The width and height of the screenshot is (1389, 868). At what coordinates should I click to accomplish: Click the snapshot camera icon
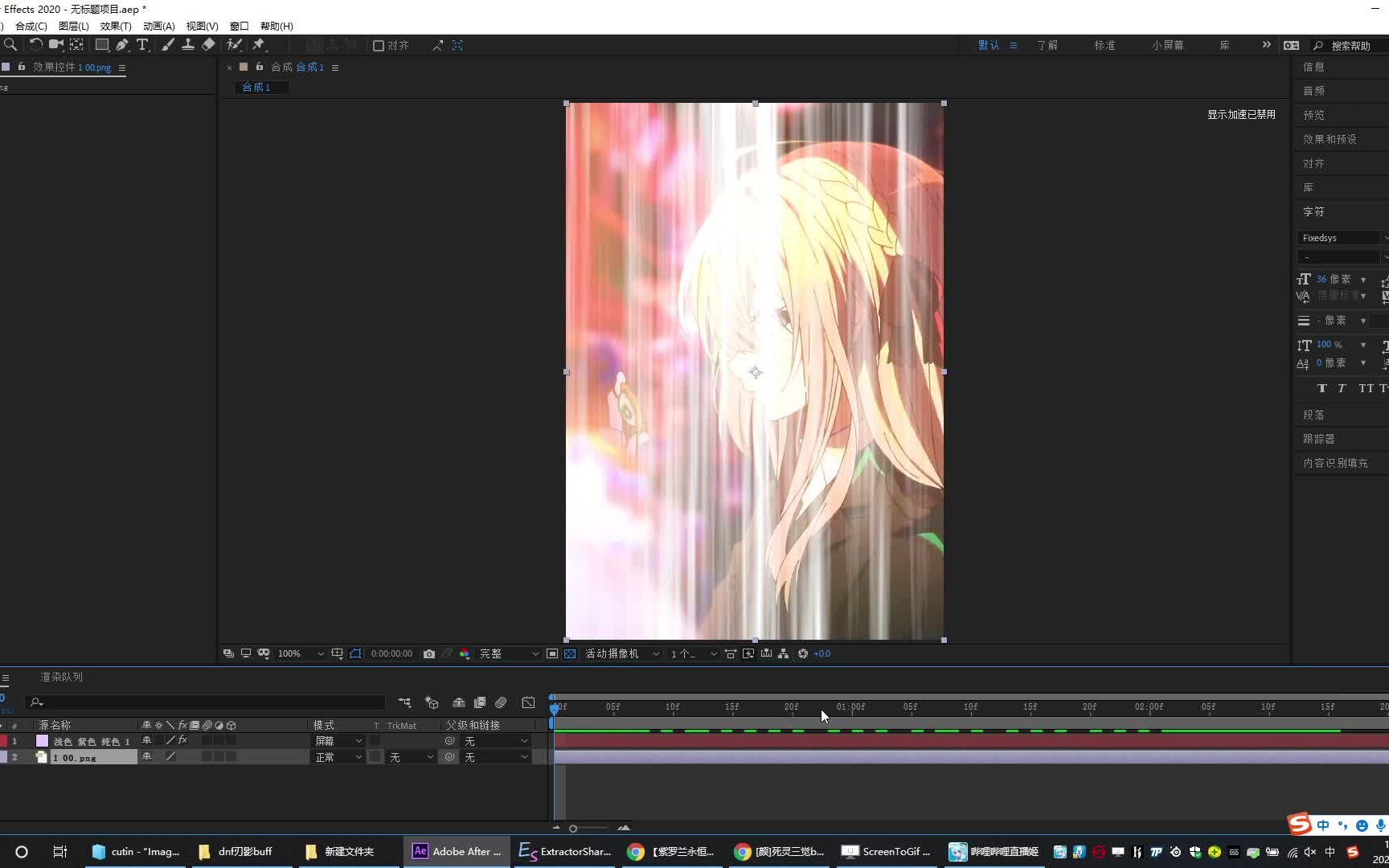(429, 654)
